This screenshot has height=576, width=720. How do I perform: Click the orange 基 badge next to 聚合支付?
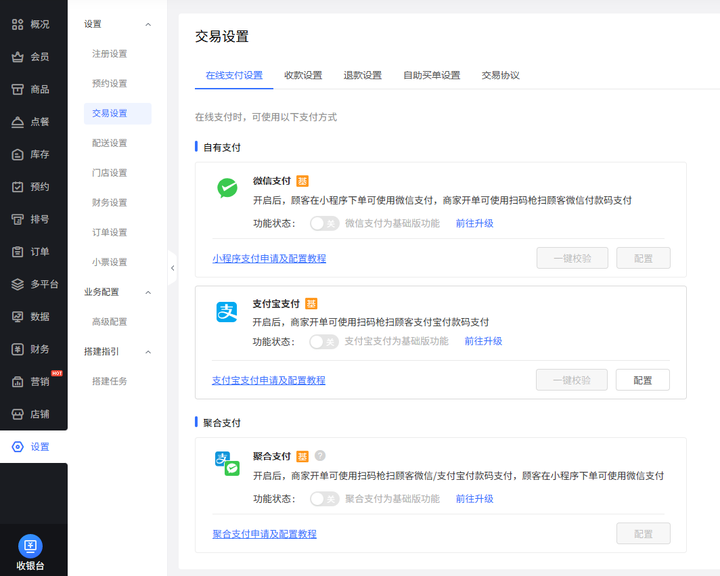pyautogui.click(x=302, y=456)
